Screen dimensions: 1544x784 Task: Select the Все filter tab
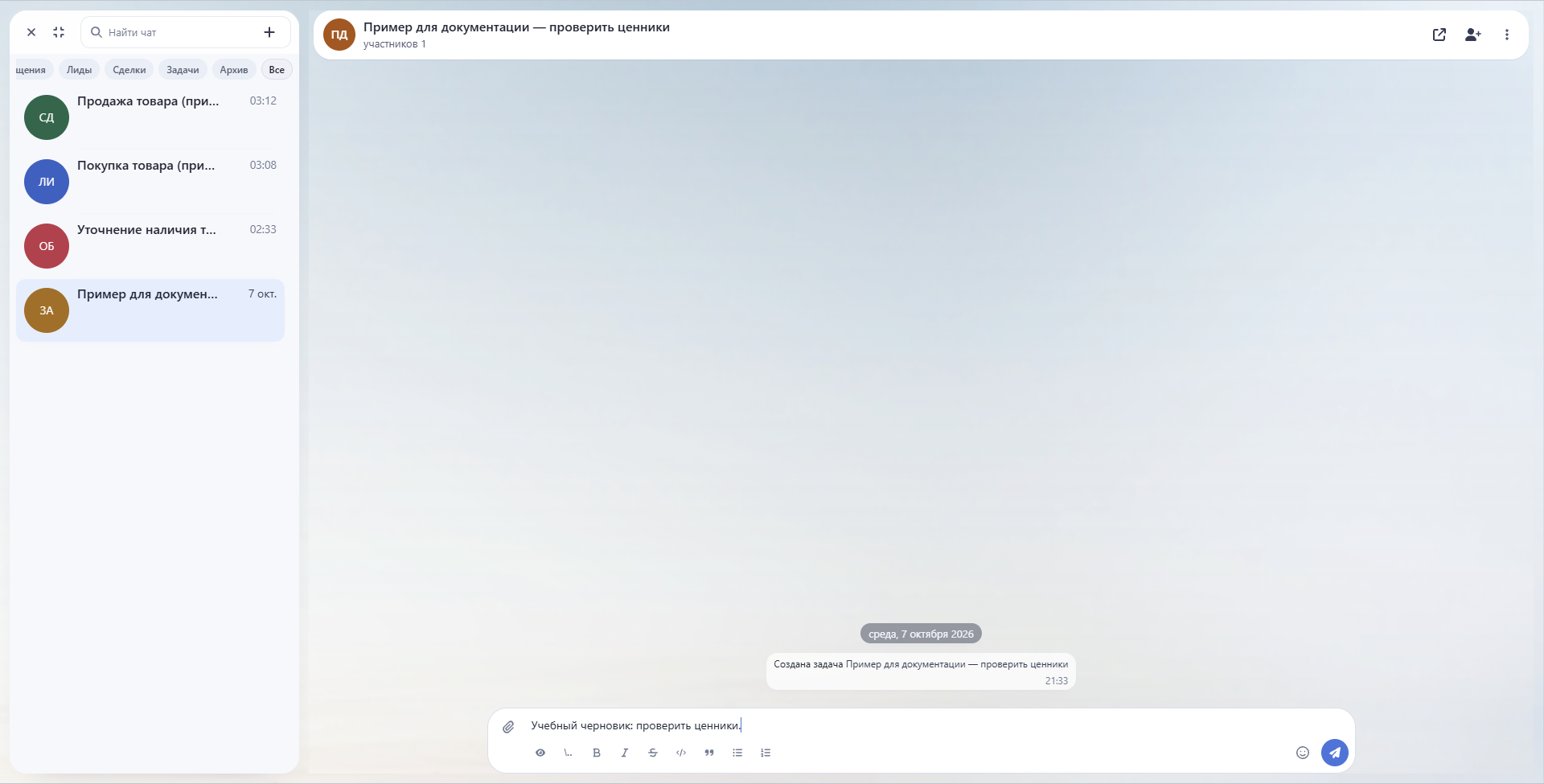click(x=277, y=70)
